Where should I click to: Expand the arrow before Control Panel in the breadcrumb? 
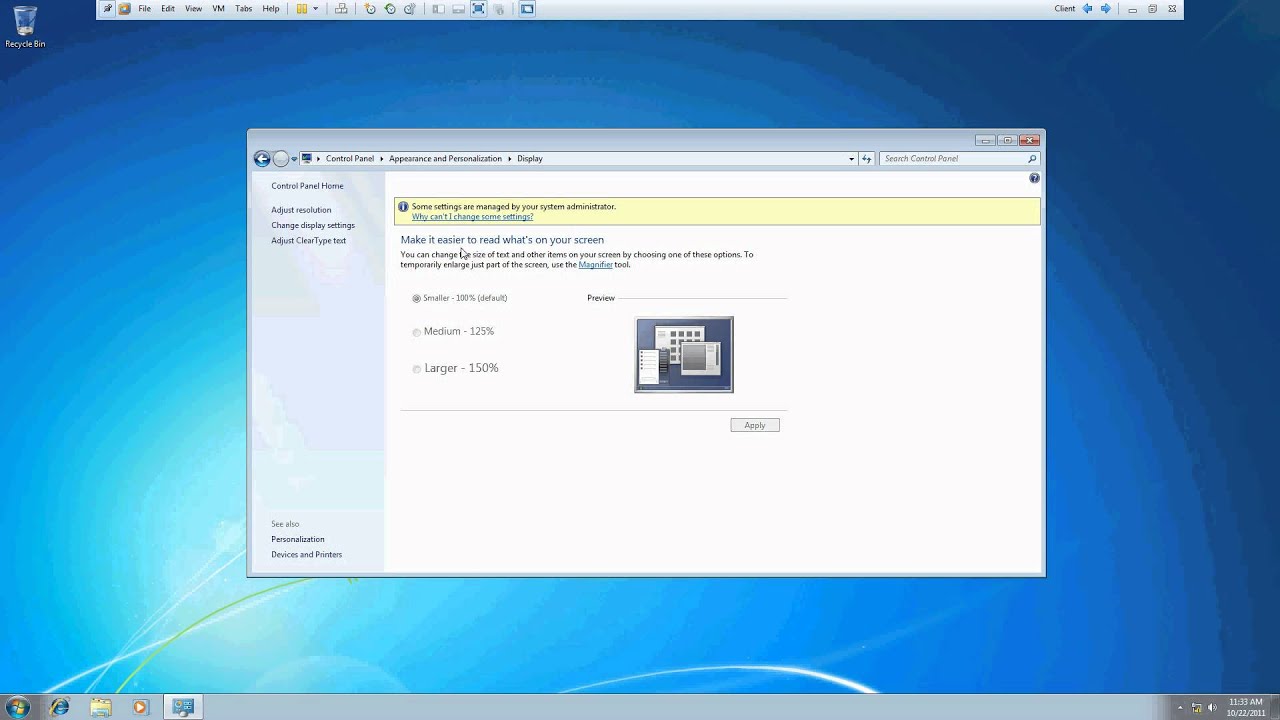pos(319,158)
